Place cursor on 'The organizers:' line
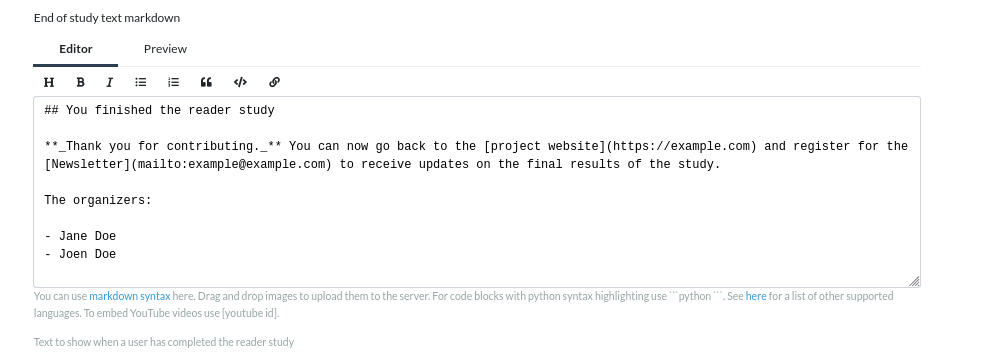 [98, 200]
